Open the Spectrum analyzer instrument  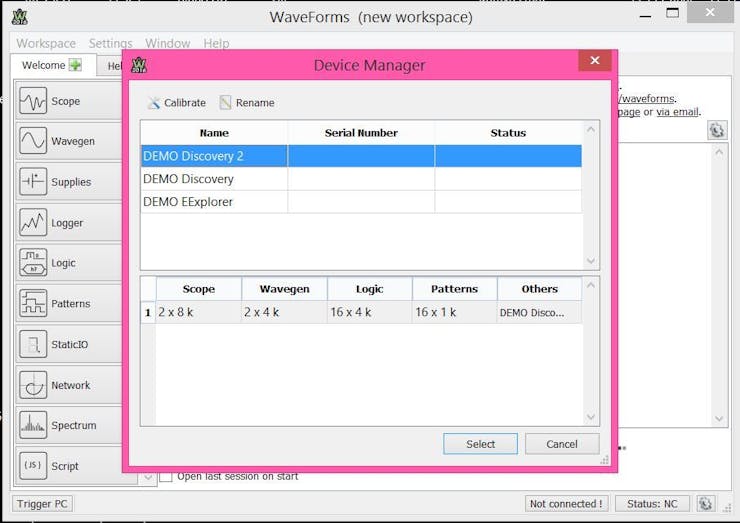click(x=69, y=425)
